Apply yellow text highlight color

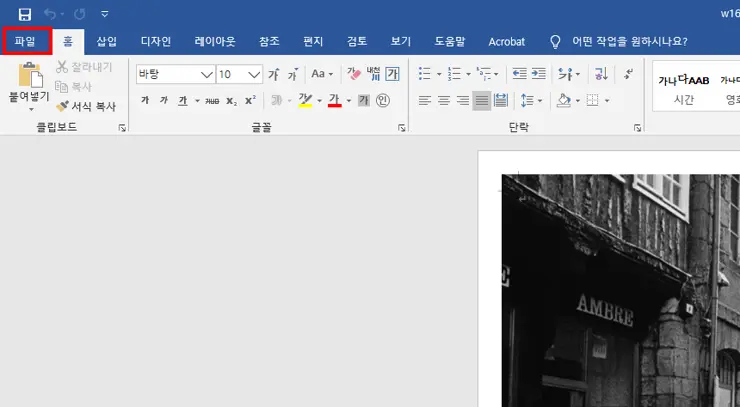point(305,100)
